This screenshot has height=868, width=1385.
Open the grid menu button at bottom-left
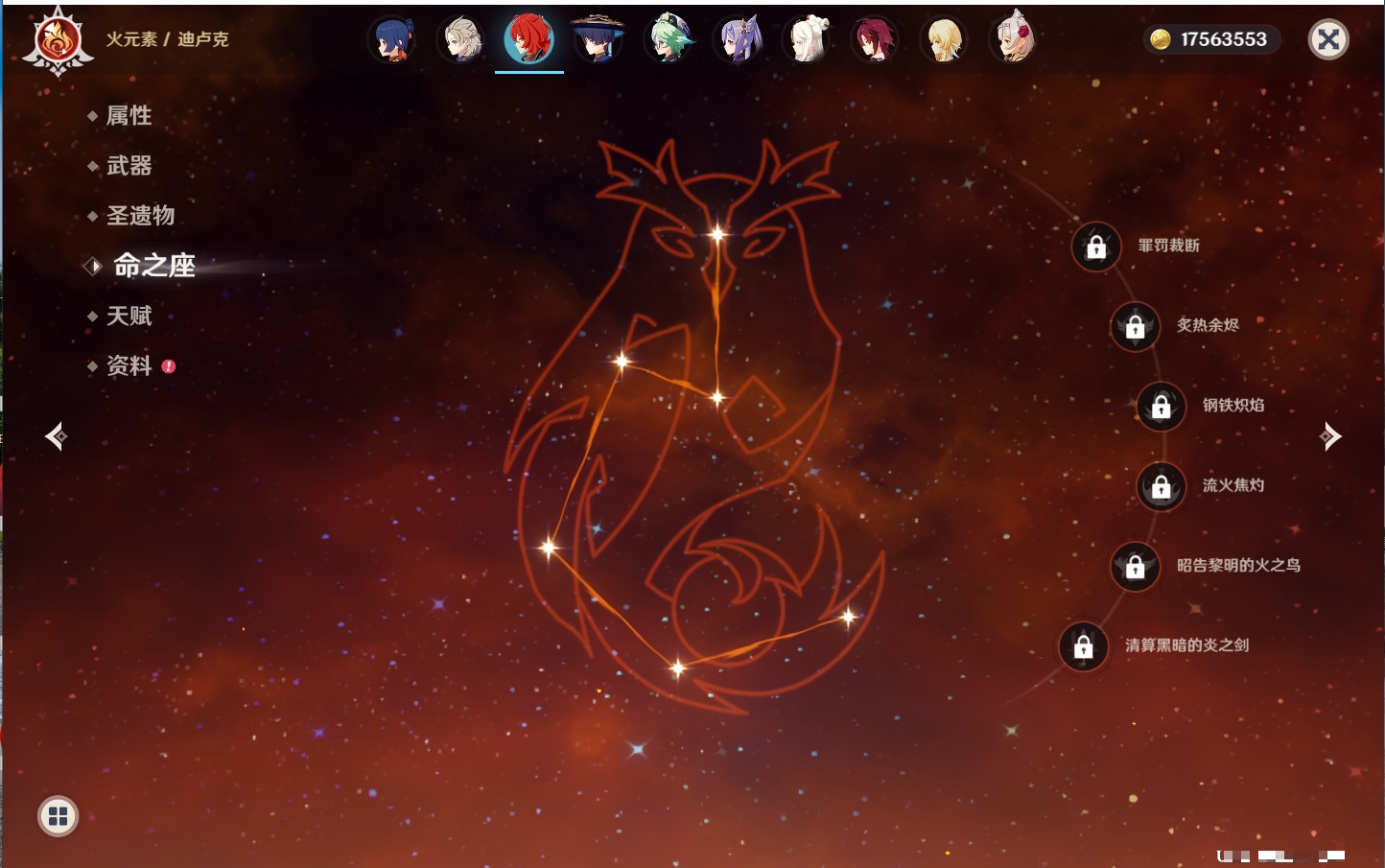[58, 816]
